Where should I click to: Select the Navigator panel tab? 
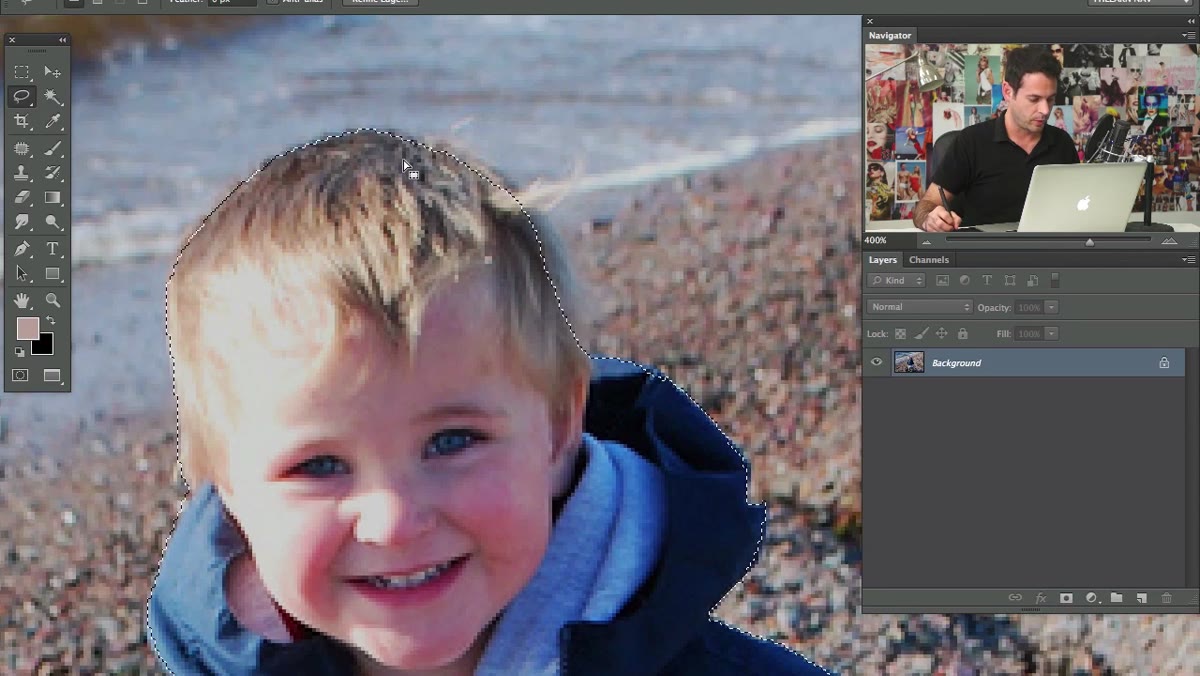[x=890, y=36]
